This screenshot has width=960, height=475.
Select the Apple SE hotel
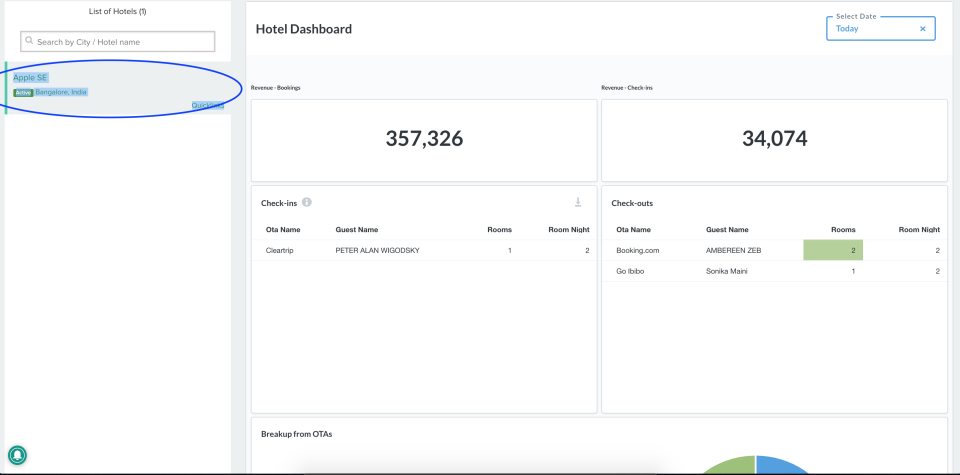pos(31,77)
